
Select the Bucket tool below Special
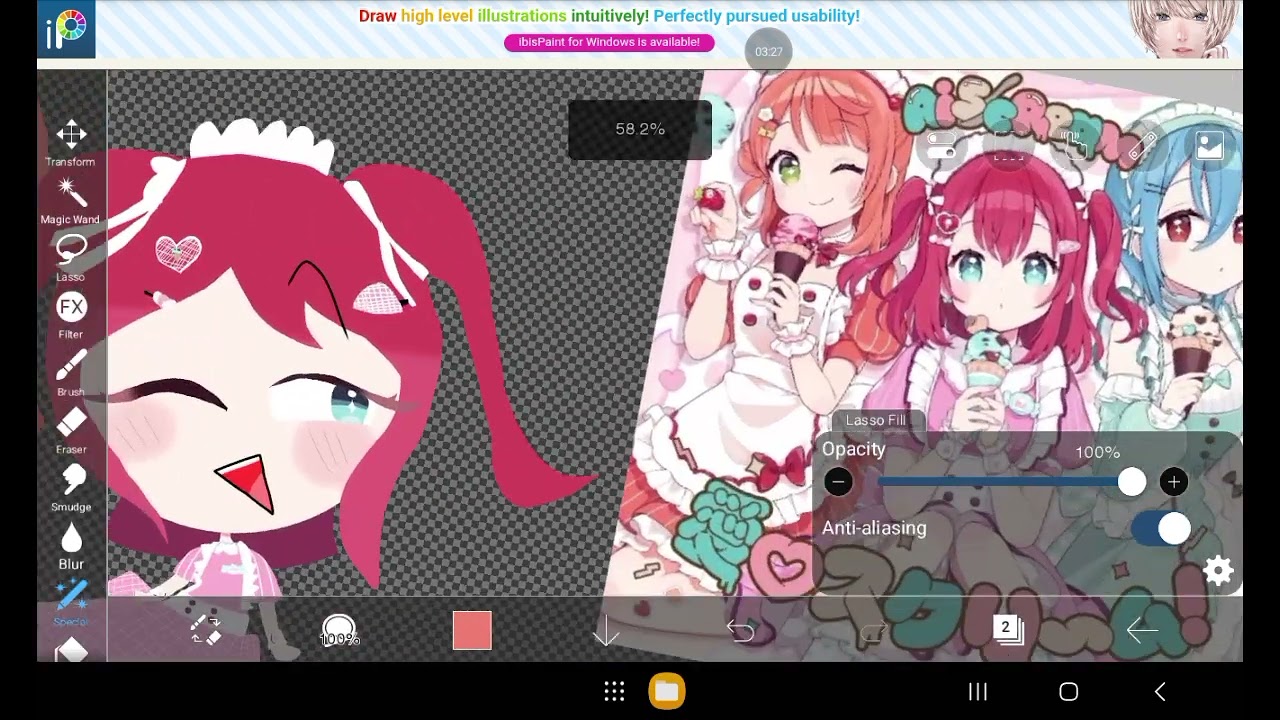coord(71,650)
